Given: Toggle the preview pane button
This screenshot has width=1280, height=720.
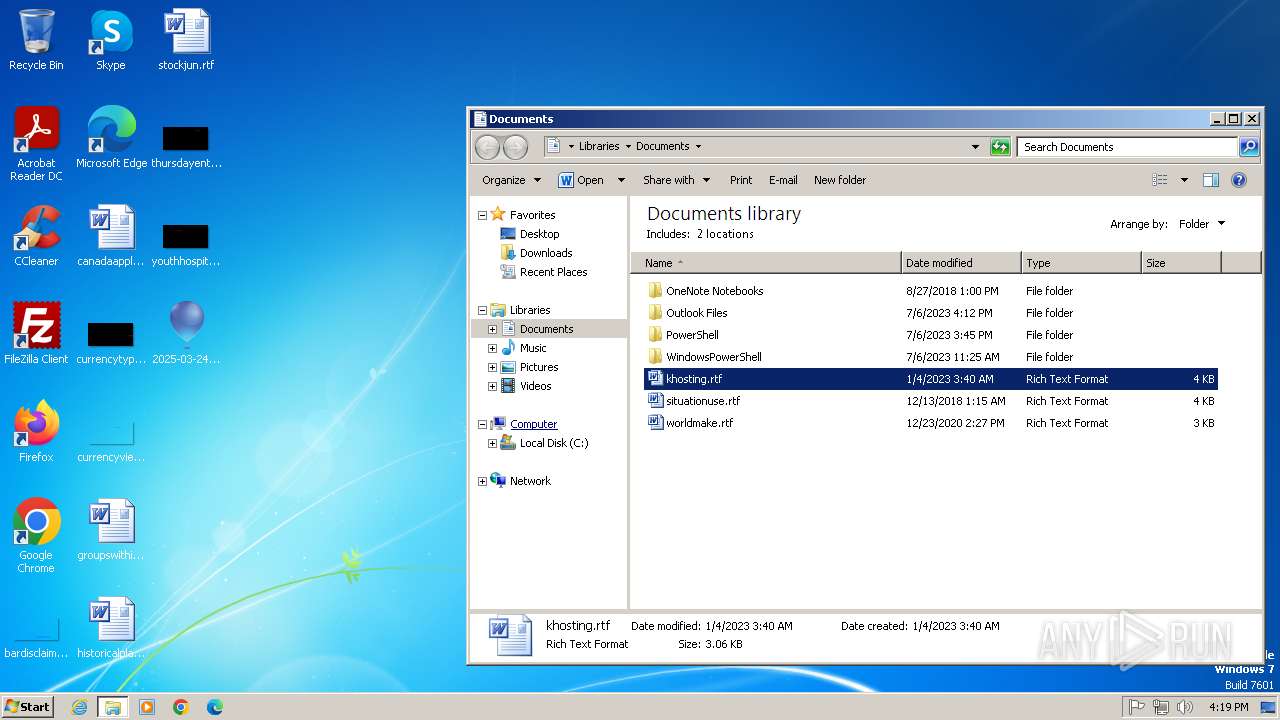Looking at the screenshot, I should (x=1211, y=180).
